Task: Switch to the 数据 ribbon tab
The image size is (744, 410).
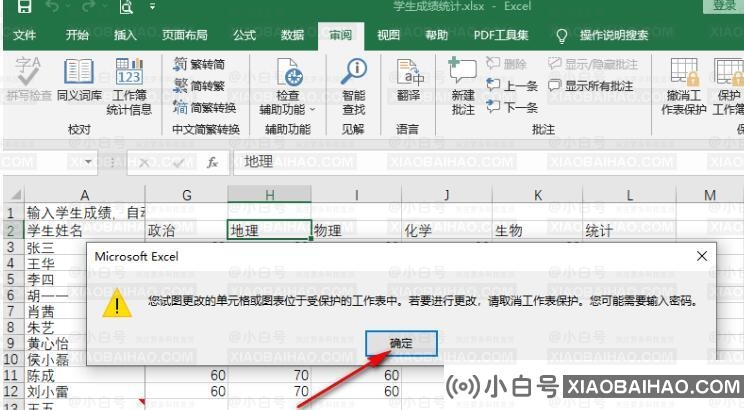Action: (292, 35)
